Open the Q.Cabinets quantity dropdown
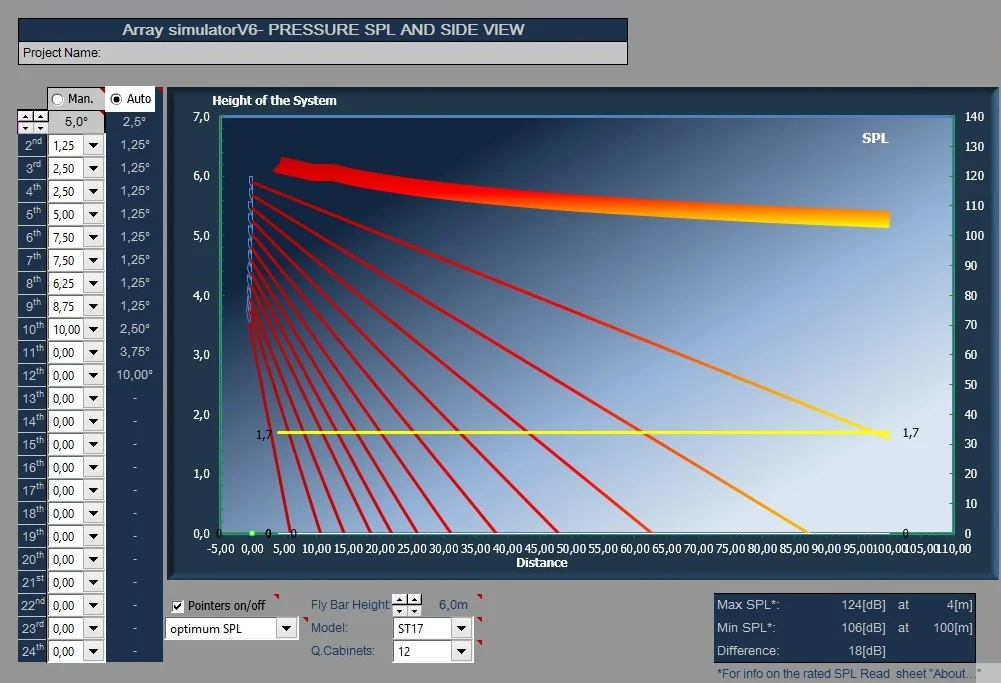The width and height of the screenshot is (1001, 683). click(x=461, y=651)
